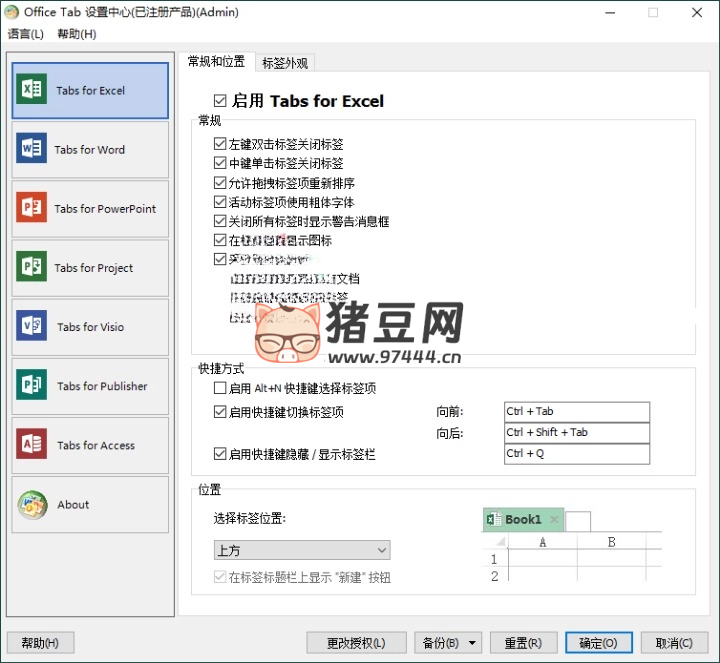
Task: Expand the 备份(B) dropdown arrow
Action: pyautogui.click(x=472, y=643)
